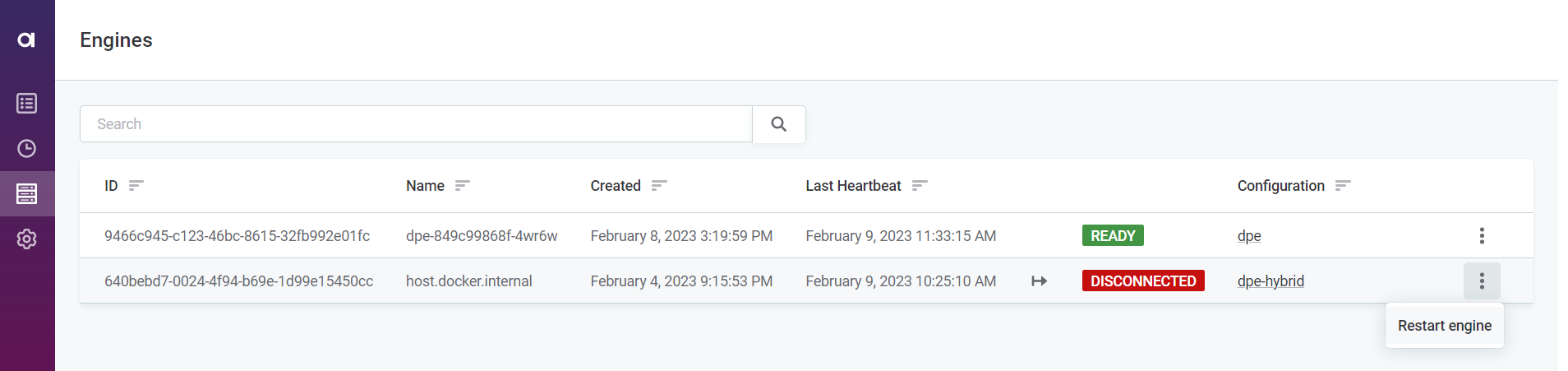Open the list view sidebar icon

click(x=26, y=104)
